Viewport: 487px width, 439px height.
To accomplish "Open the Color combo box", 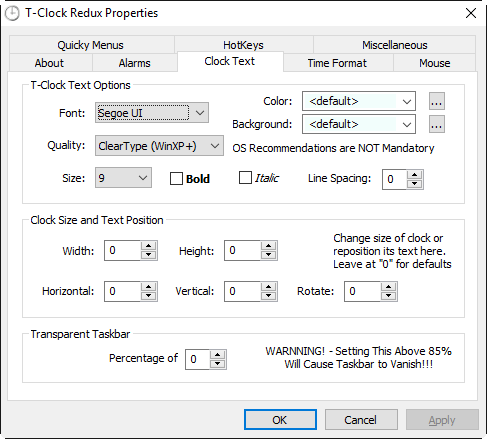I will click(x=359, y=101).
